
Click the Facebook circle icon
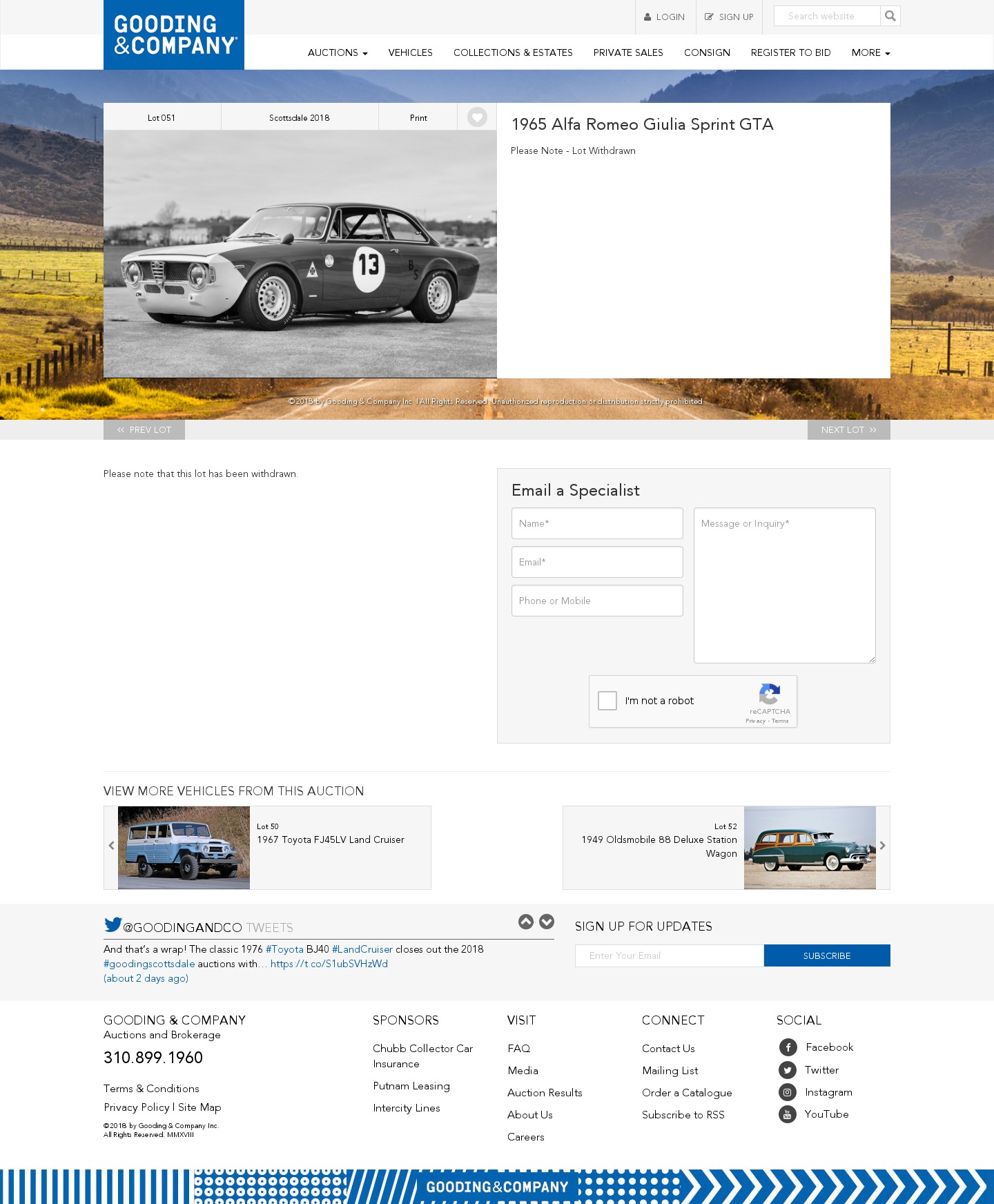(x=788, y=1047)
